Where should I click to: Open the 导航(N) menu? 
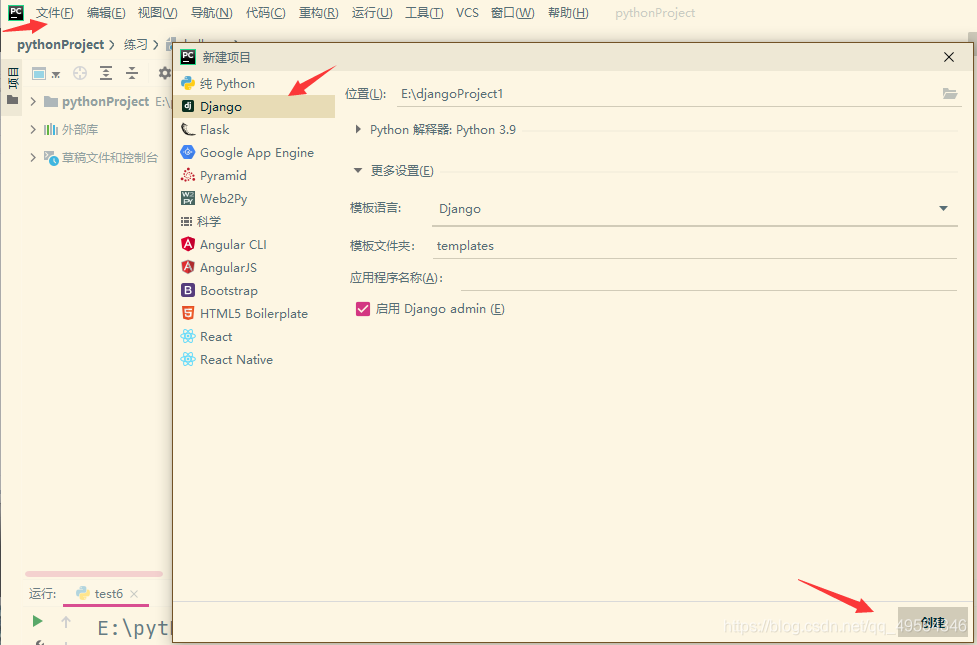[211, 12]
